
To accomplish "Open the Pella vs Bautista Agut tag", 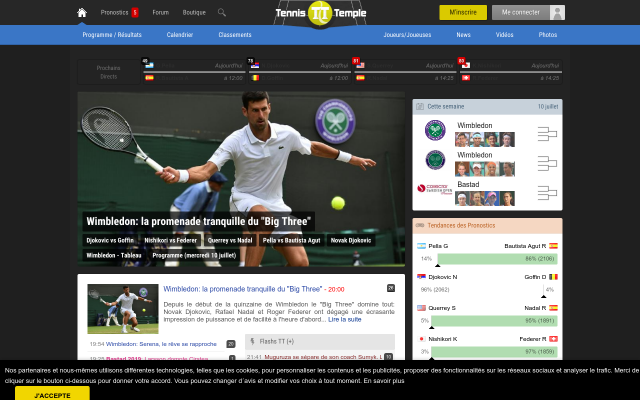I will [x=291, y=240].
